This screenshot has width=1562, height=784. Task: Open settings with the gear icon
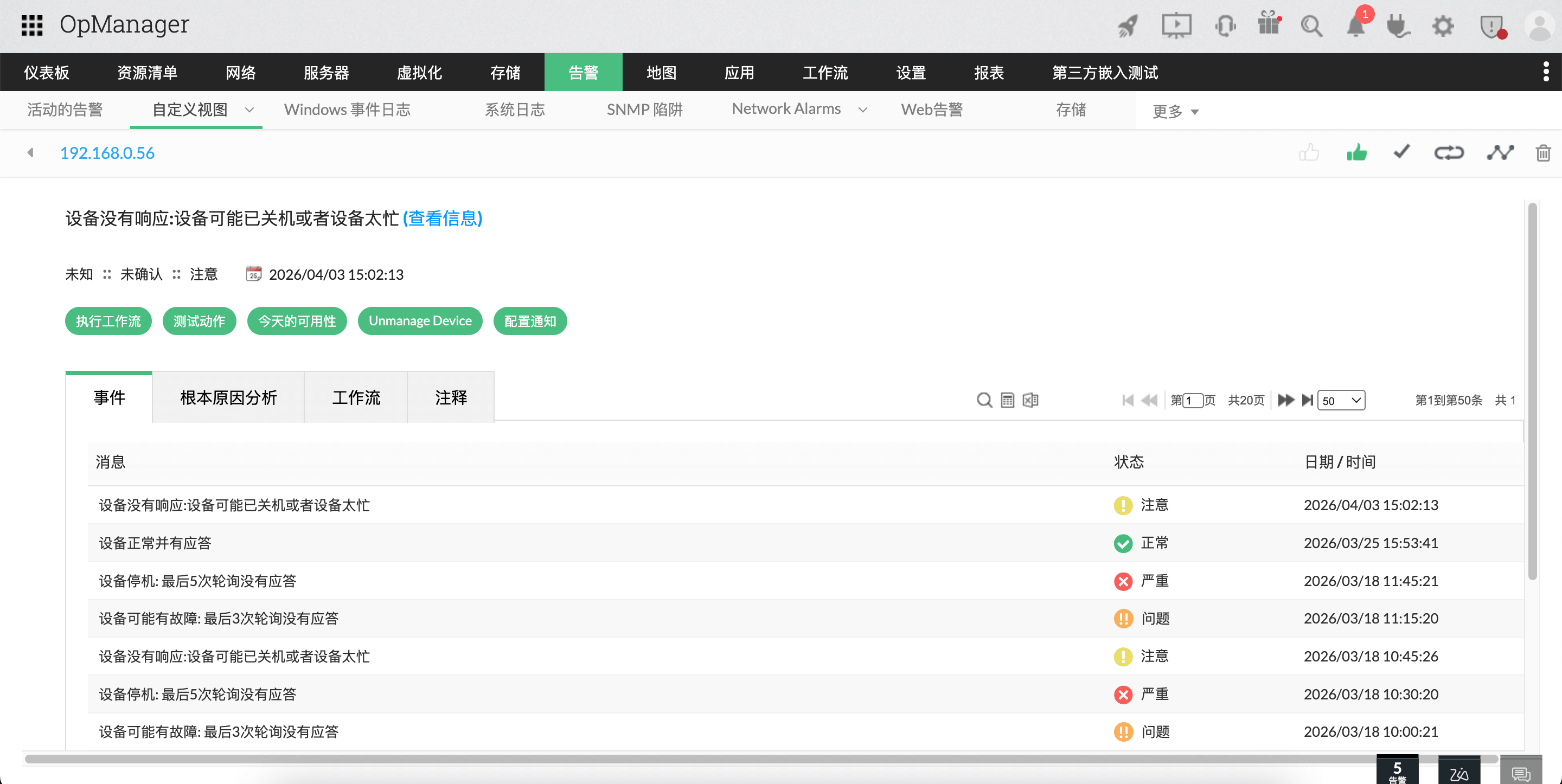pyautogui.click(x=1443, y=25)
